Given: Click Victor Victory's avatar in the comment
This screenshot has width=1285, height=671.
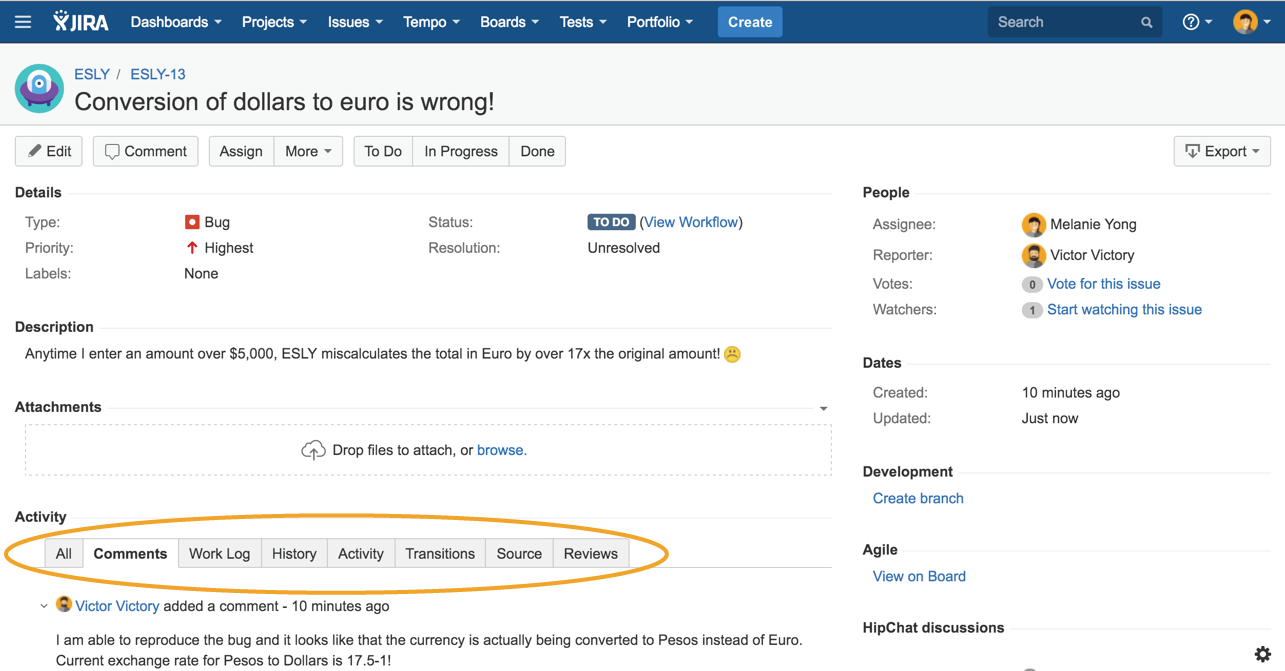Looking at the screenshot, I should 64,605.
